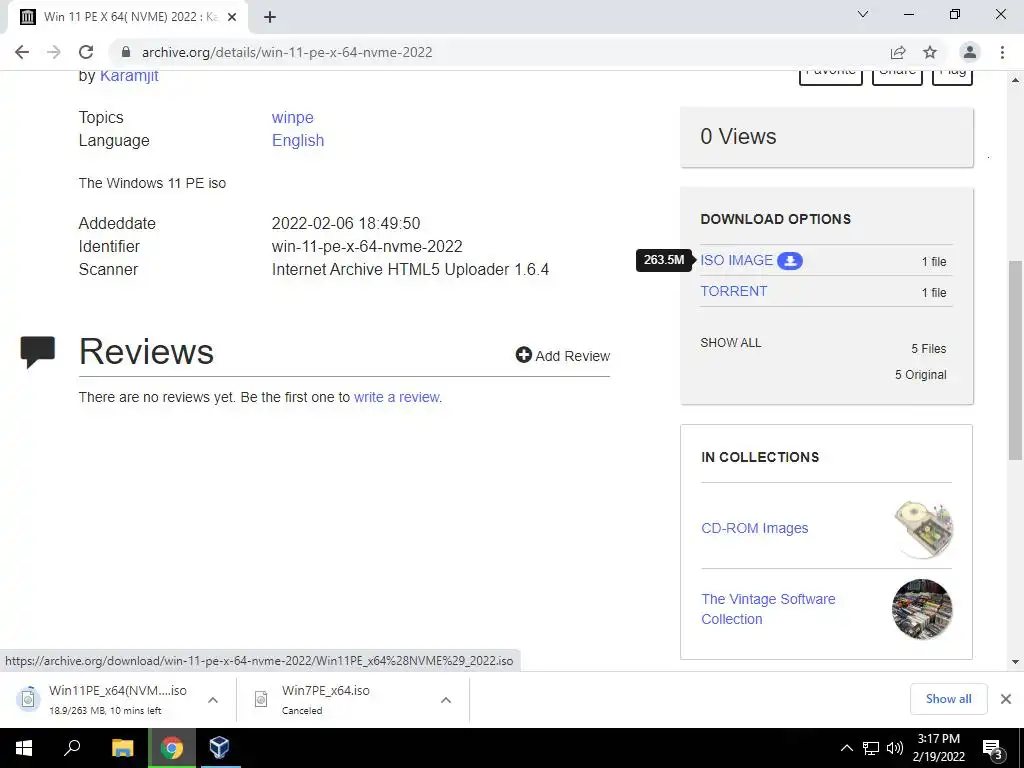The image size is (1024, 768).
Task: Click "The Windows 11 PE iso" description
Action: coord(152,183)
